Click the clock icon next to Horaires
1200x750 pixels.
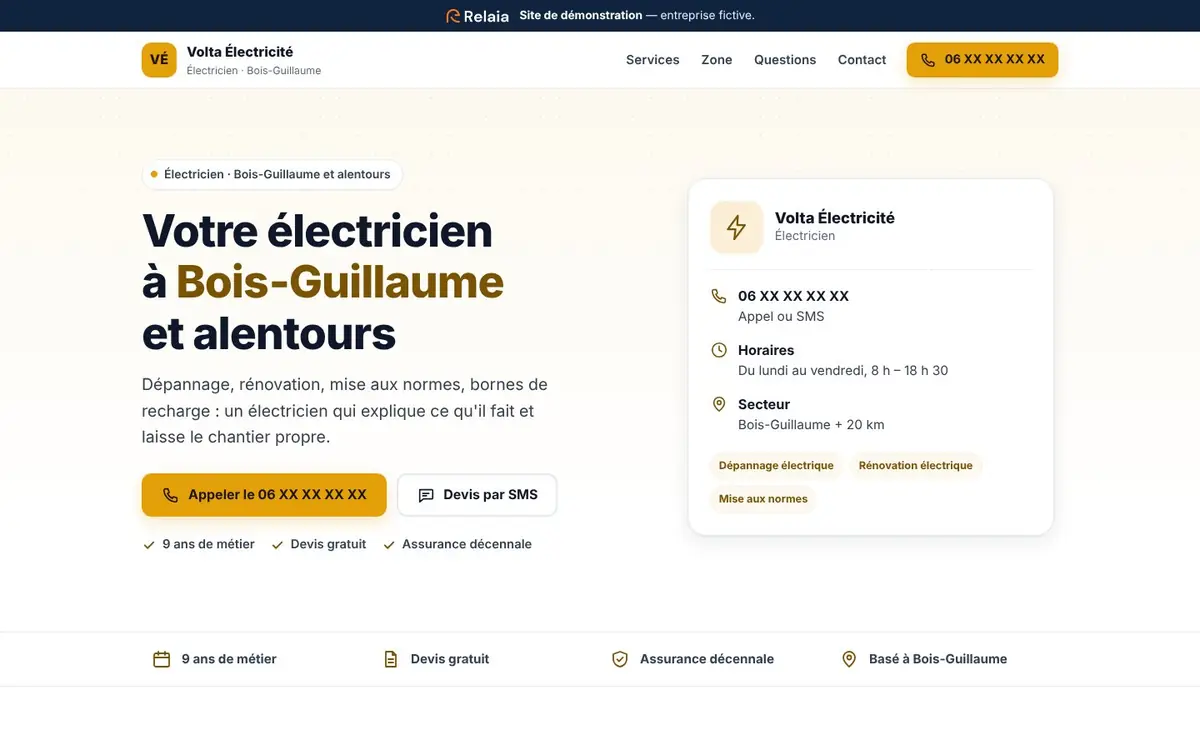[719, 350]
